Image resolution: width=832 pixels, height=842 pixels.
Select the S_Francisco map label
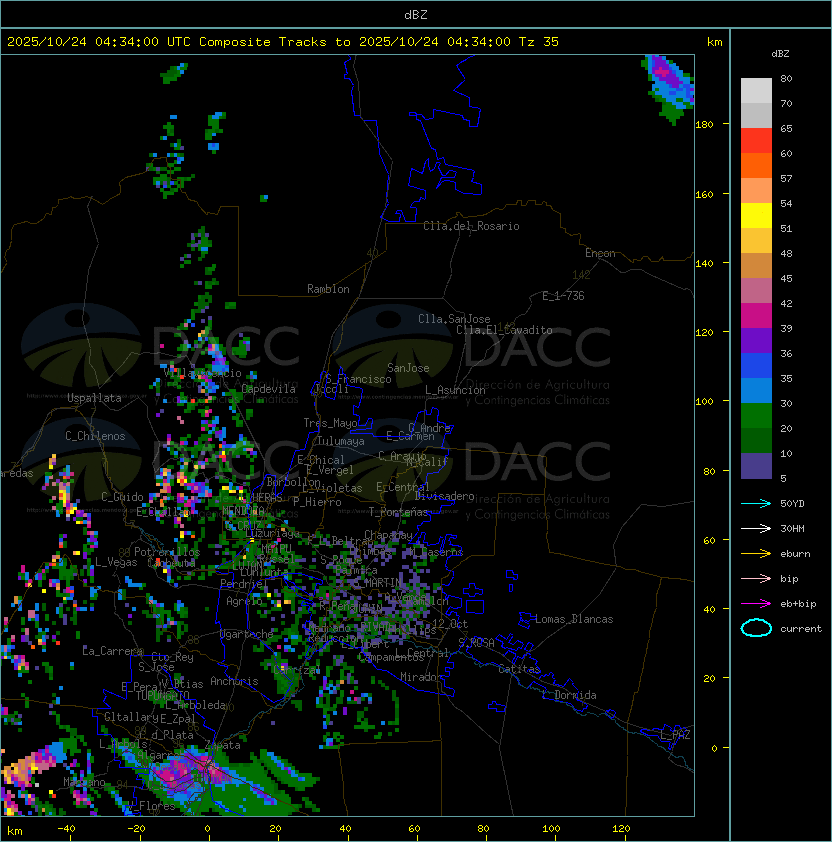coord(358,379)
